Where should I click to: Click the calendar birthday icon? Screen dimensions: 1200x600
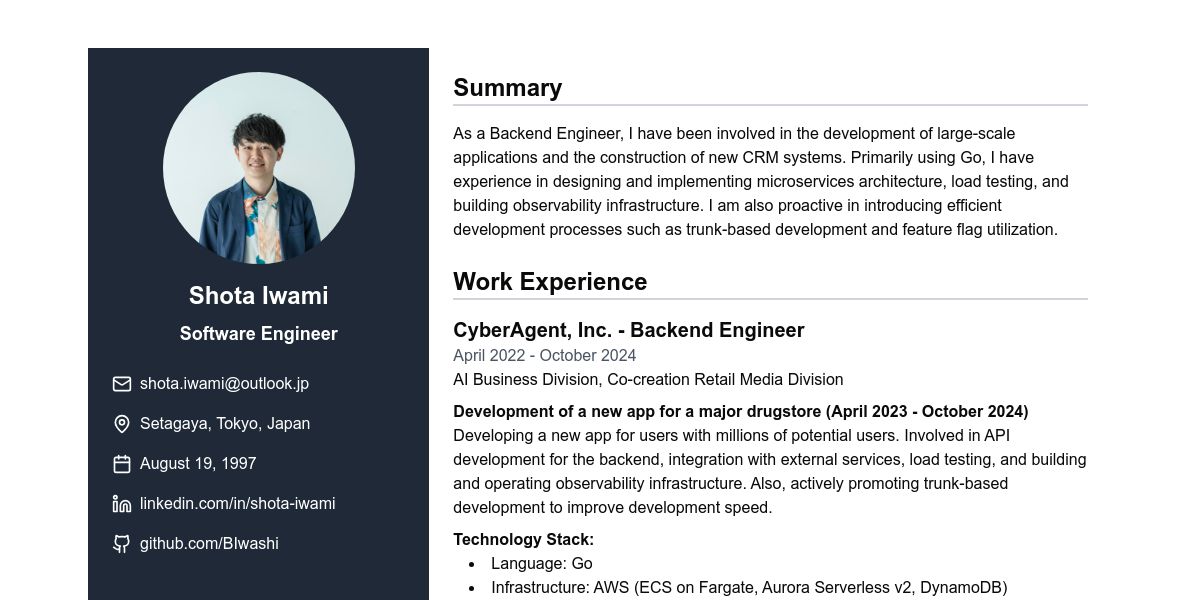[x=122, y=464]
